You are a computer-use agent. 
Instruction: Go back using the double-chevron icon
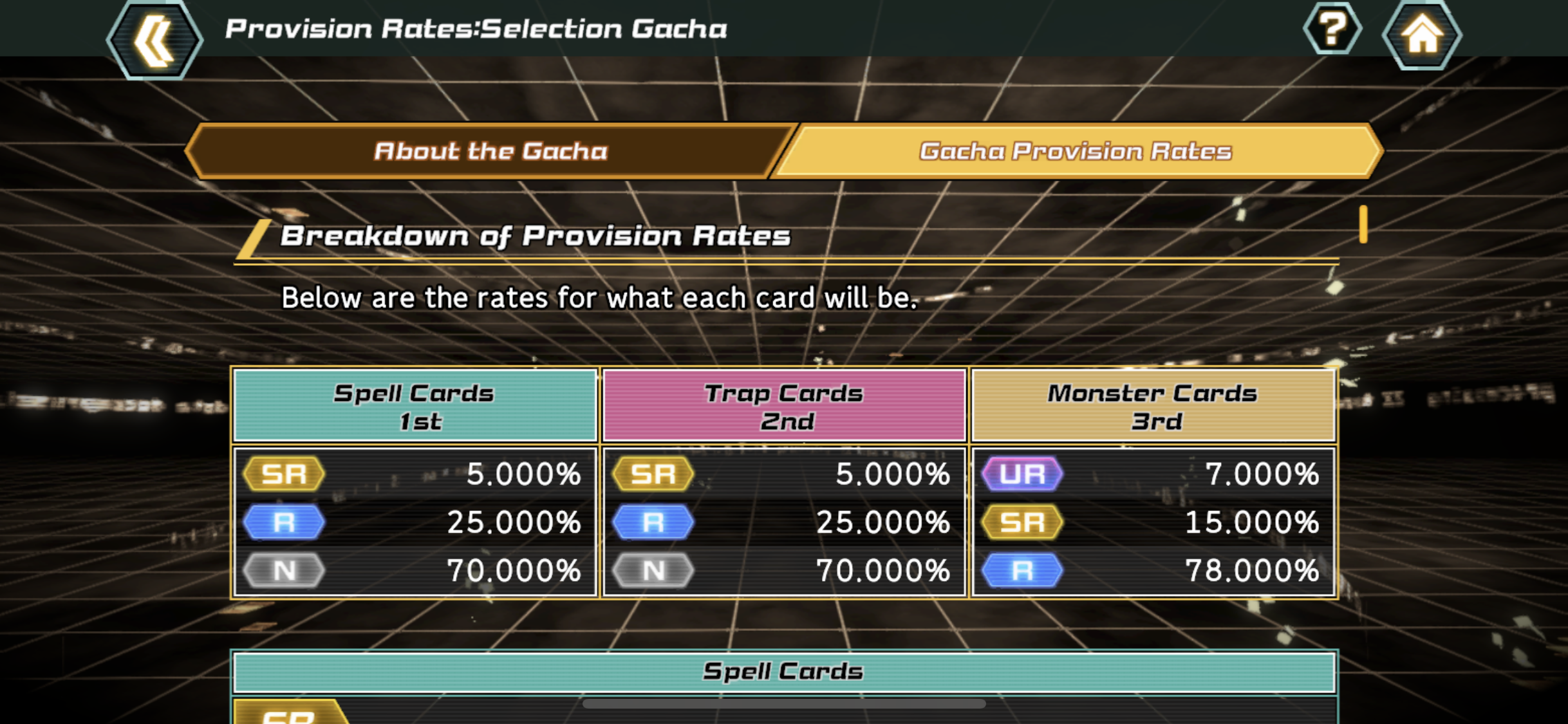pyautogui.click(x=154, y=40)
